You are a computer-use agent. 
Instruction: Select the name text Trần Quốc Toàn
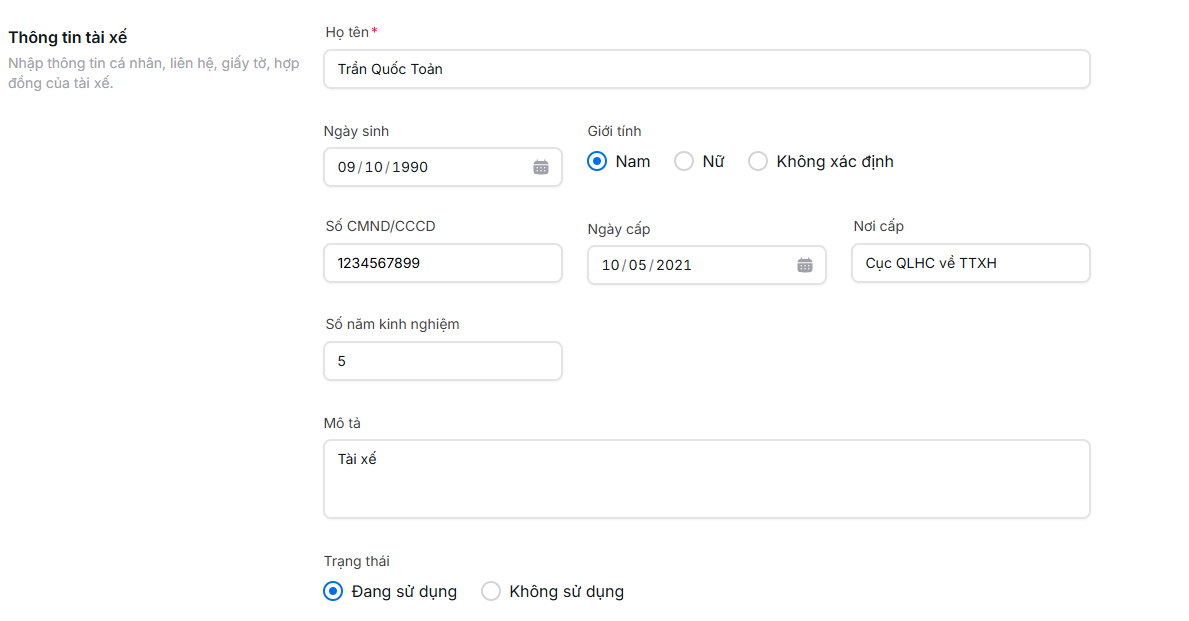coord(390,69)
